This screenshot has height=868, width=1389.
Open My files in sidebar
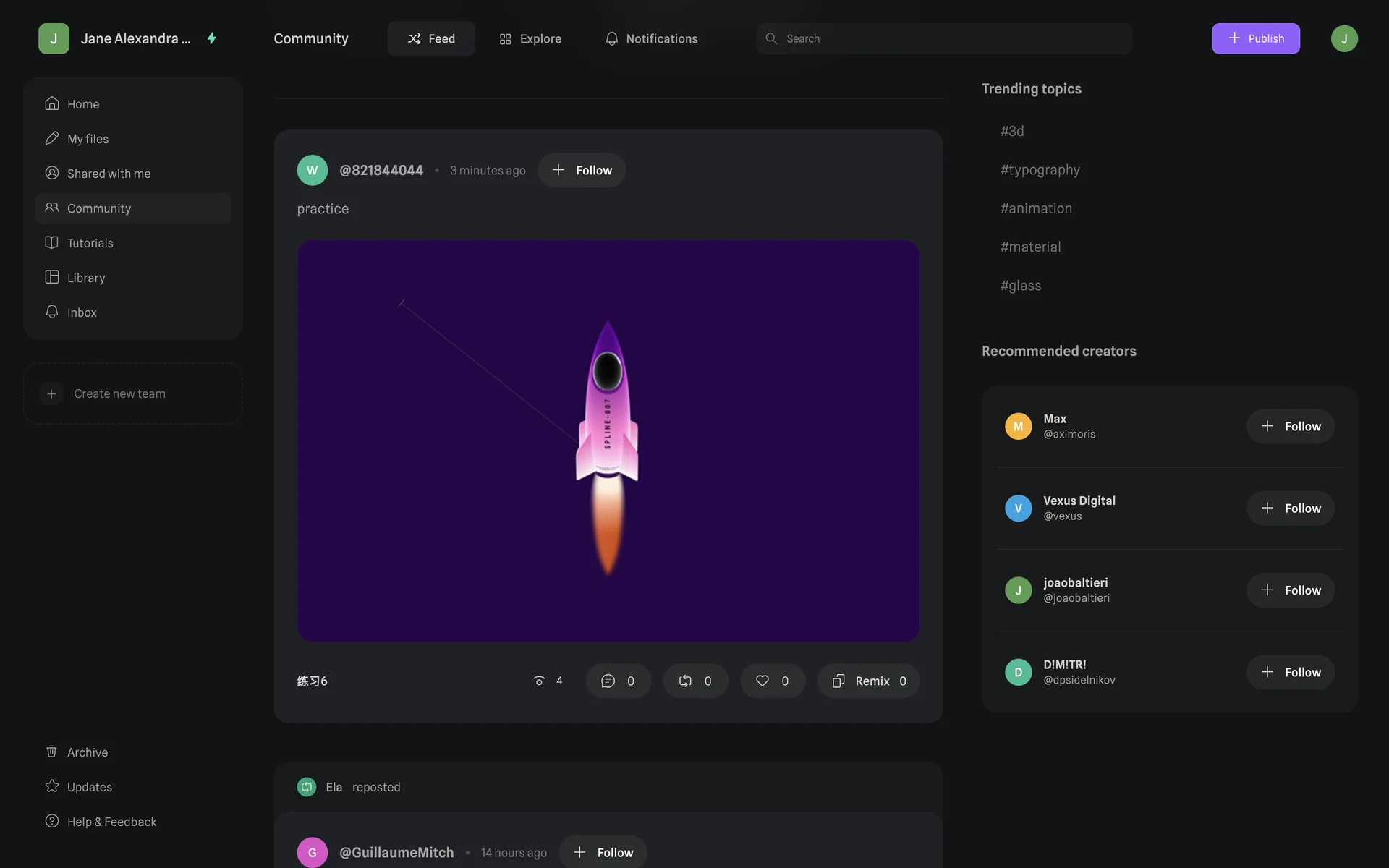88,139
